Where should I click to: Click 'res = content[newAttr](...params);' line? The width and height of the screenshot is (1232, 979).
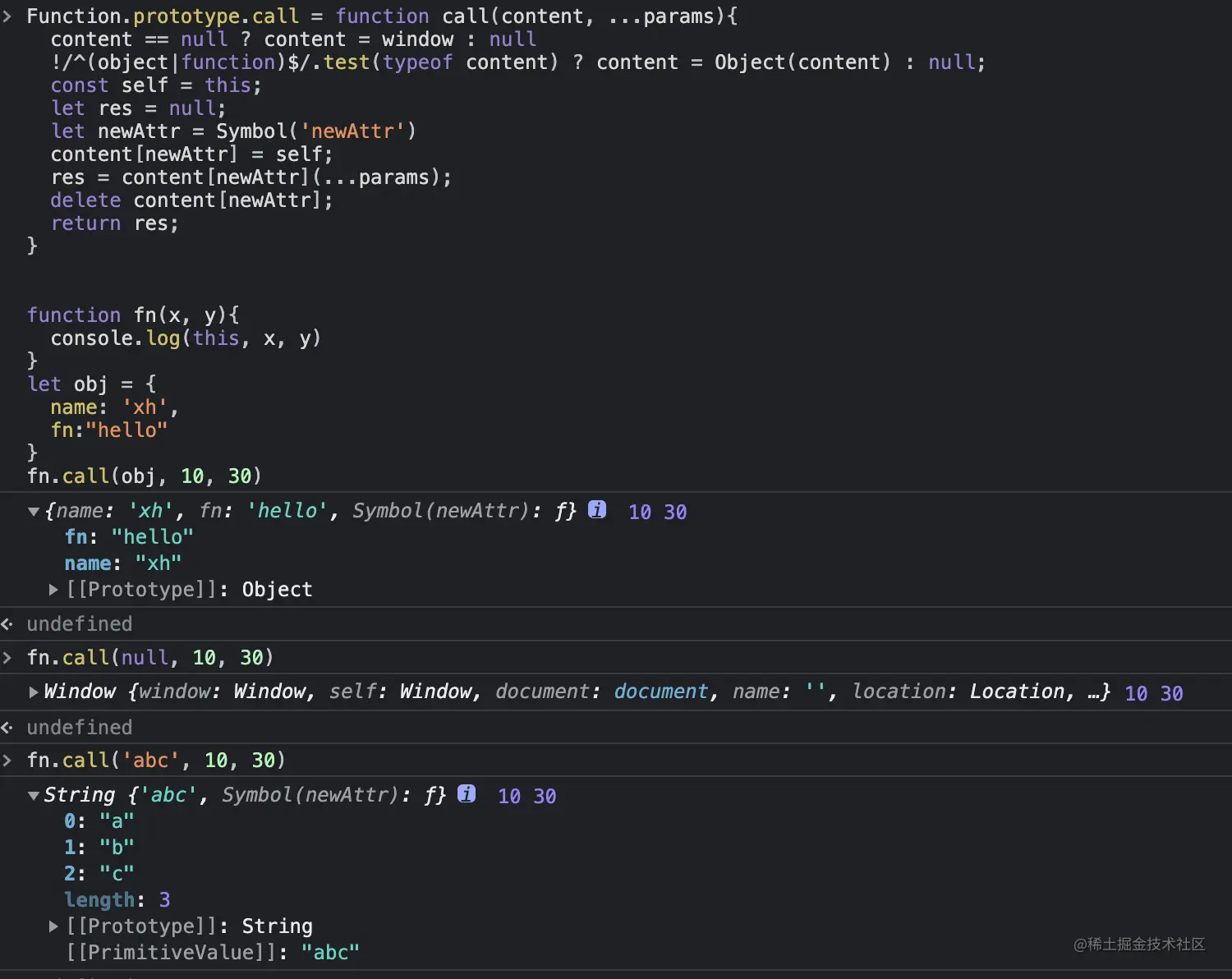point(251,177)
